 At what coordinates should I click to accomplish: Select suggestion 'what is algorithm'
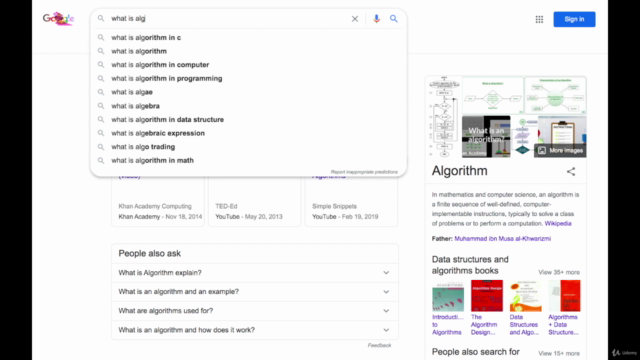click(x=249, y=51)
